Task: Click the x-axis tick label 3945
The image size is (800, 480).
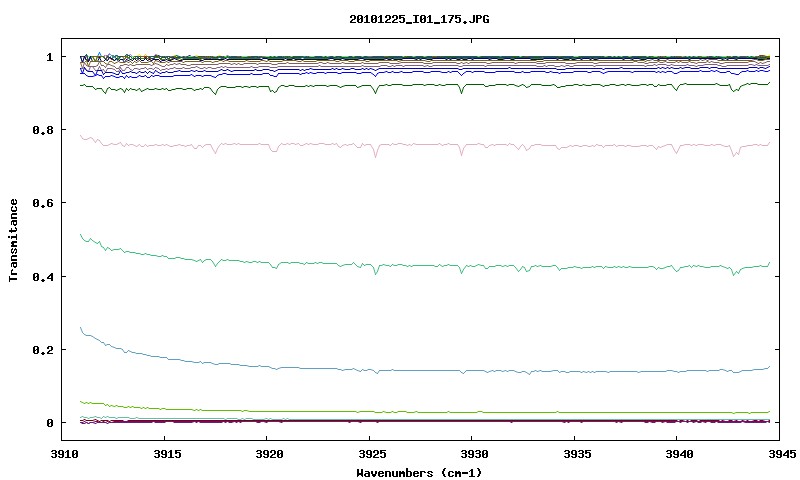Action: pos(782,454)
